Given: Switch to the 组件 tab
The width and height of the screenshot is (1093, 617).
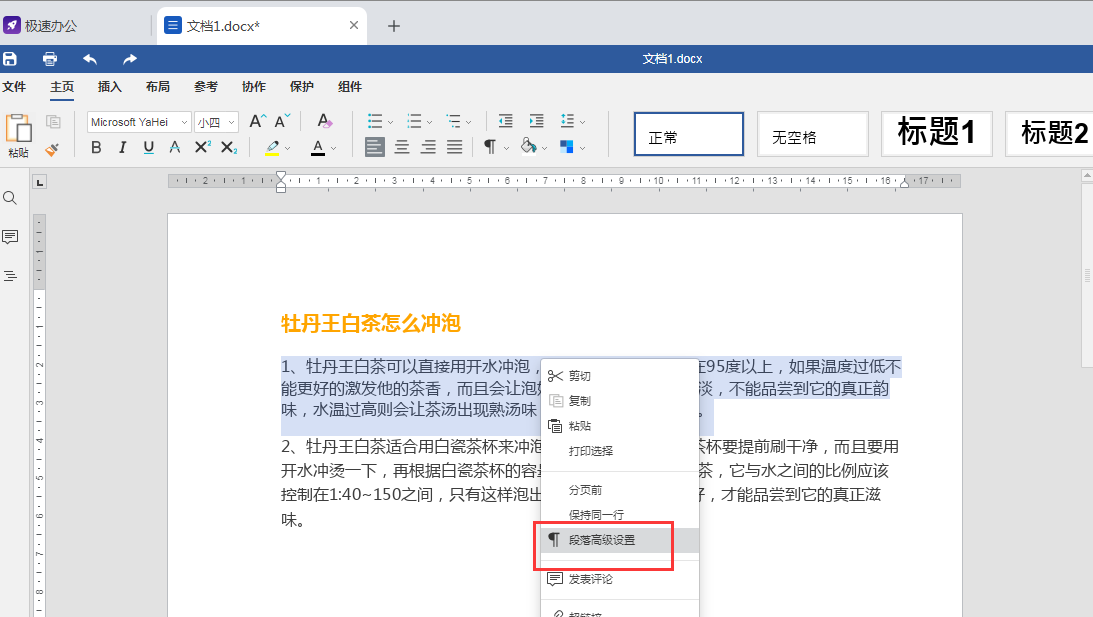Looking at the screenshot, I should coord(350,87).
